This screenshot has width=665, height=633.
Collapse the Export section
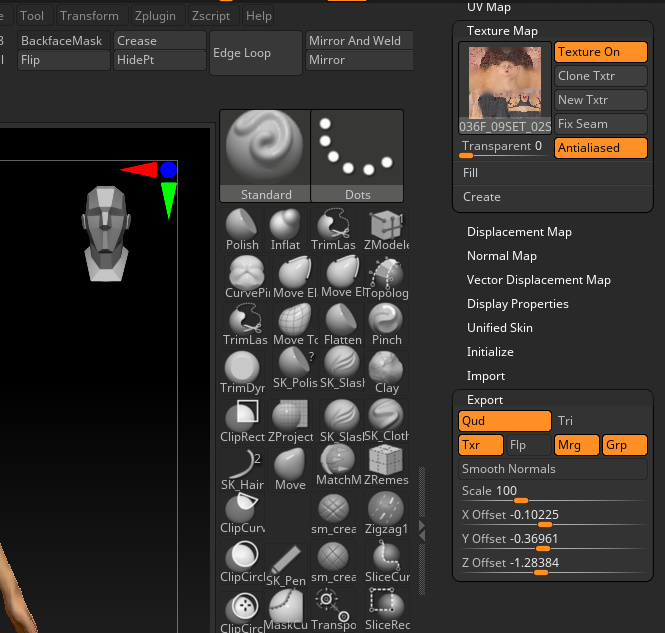point(485,400)
